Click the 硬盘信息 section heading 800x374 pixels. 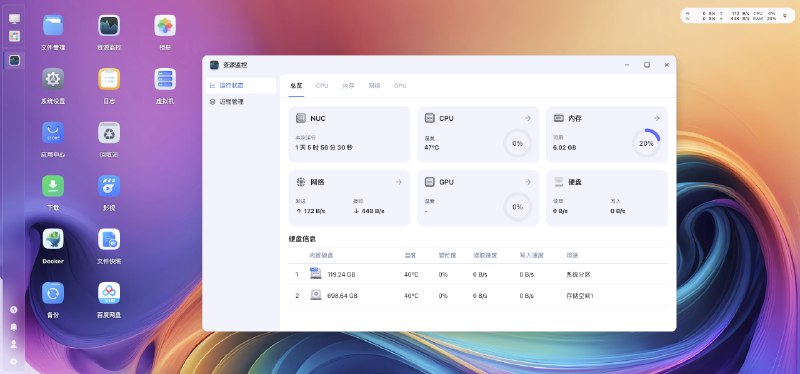pyautogui.click(x=303, y=238)
